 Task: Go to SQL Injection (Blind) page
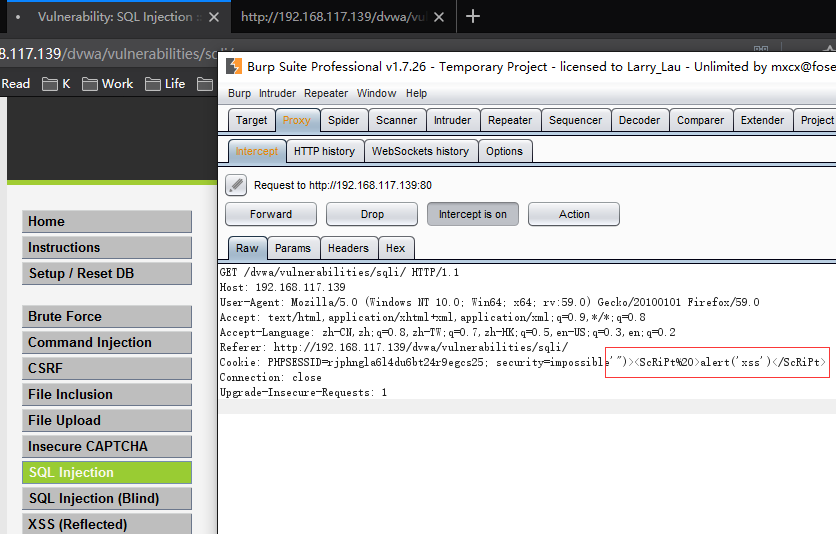107,498
